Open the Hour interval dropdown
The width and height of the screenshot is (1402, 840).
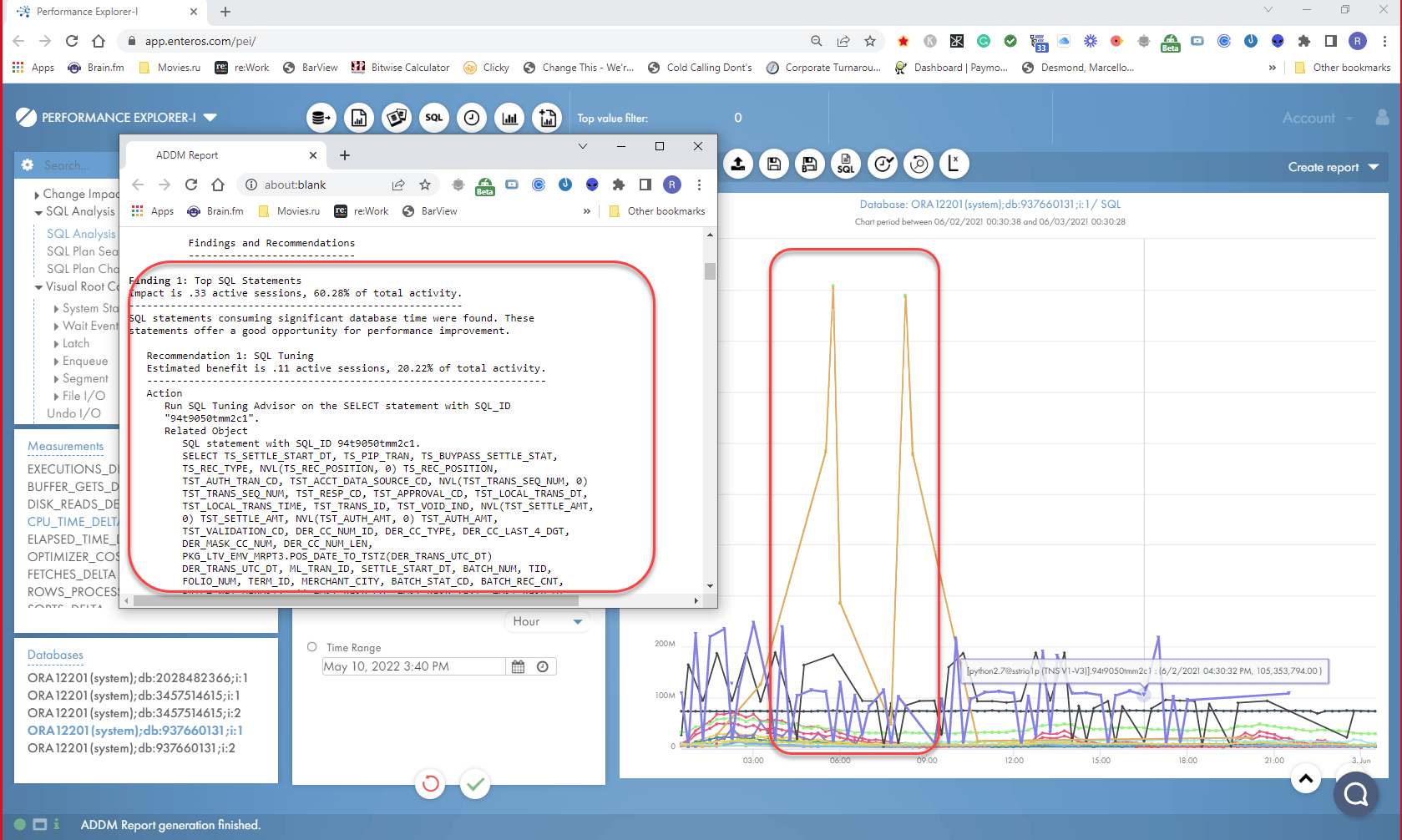(x=547, y=621)
